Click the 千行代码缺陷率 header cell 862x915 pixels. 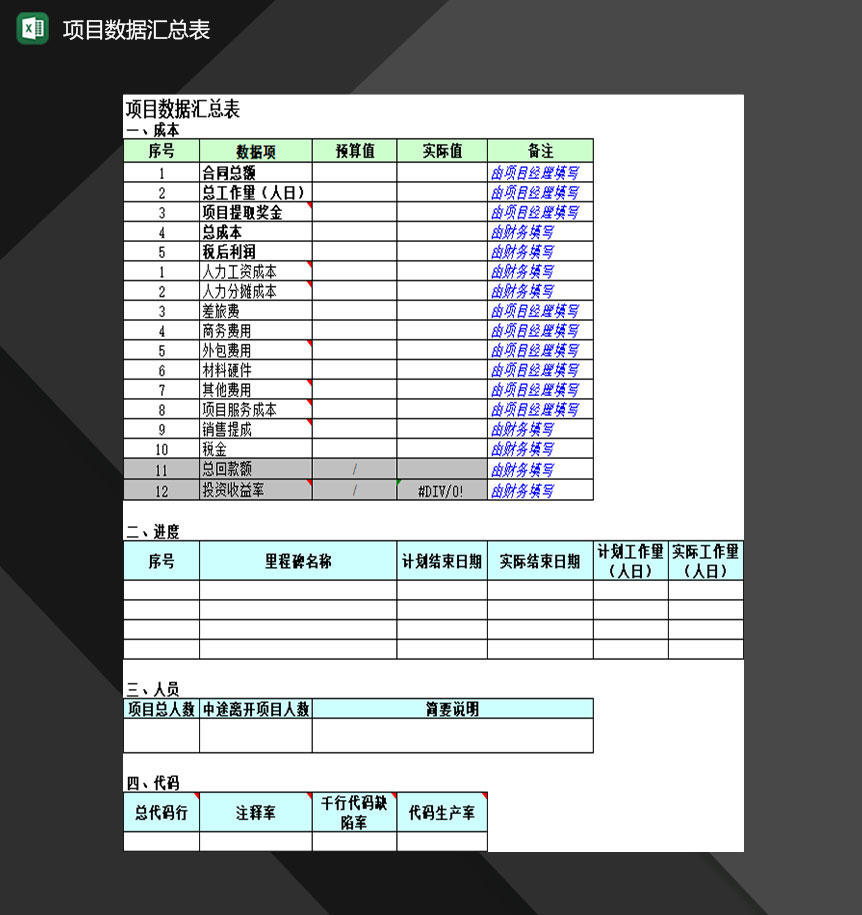(354, 812)
